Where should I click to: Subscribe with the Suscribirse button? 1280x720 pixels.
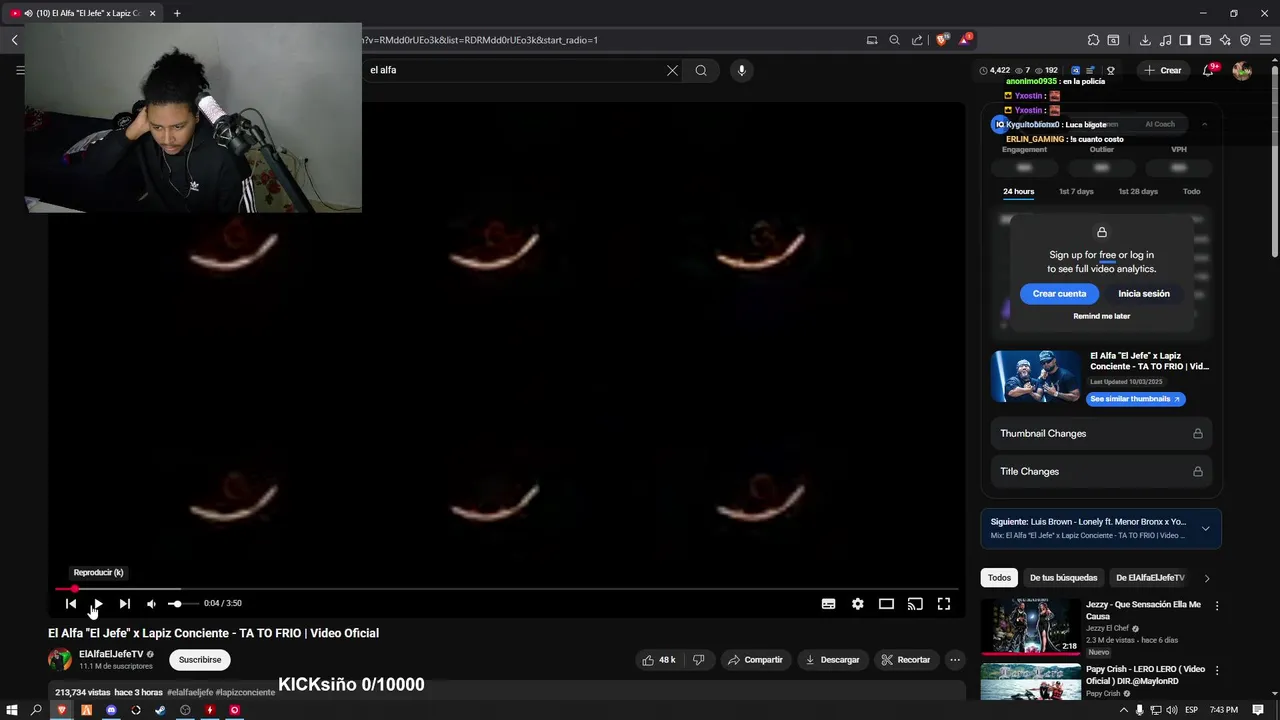(x=200, y=660)
